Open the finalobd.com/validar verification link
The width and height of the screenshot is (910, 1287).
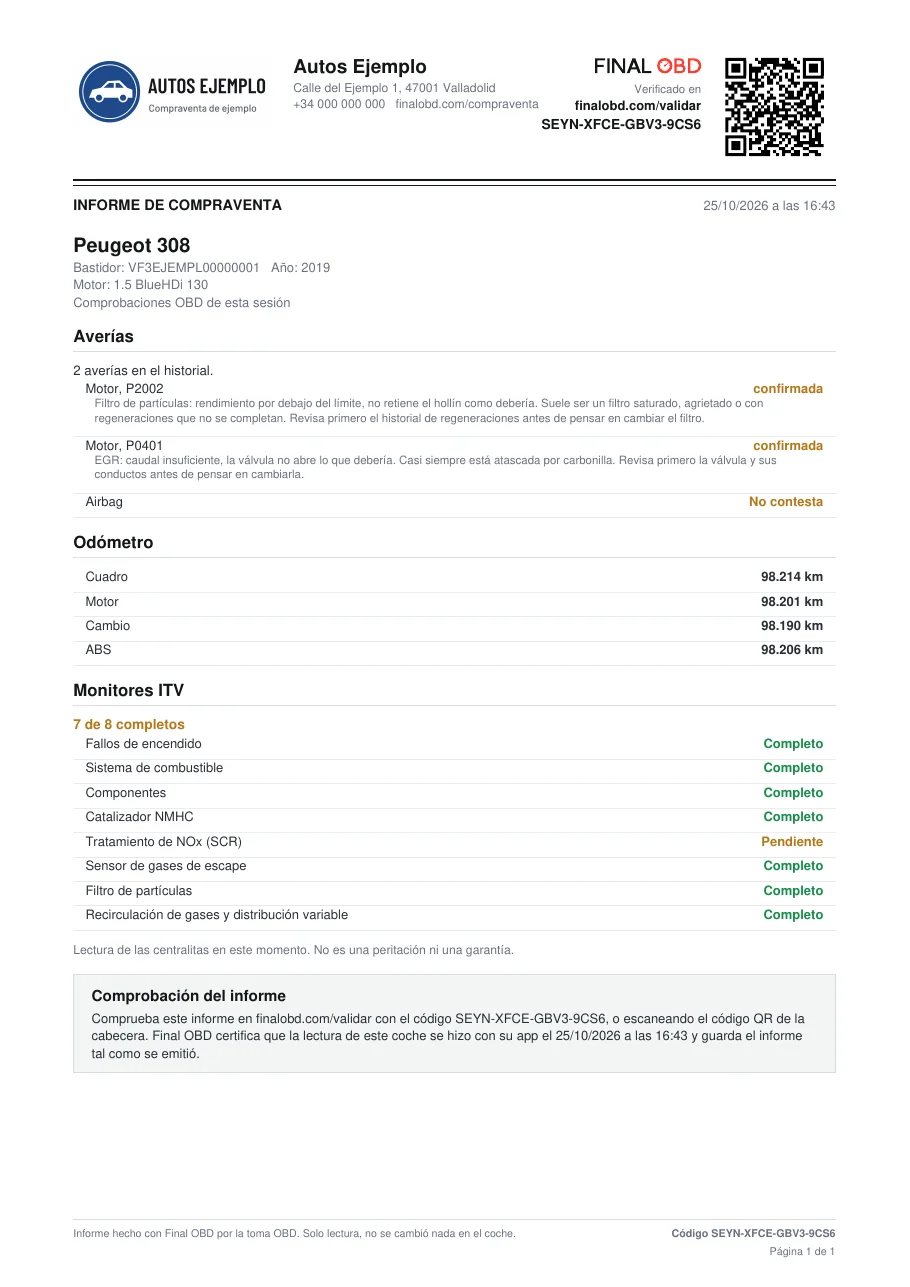(x=638, y=106)
